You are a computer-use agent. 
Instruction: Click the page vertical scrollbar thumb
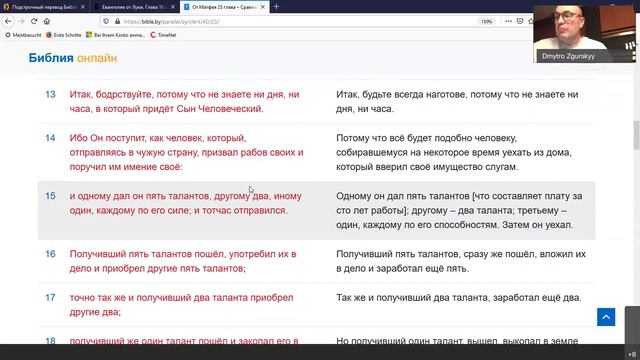click(636, 135)
